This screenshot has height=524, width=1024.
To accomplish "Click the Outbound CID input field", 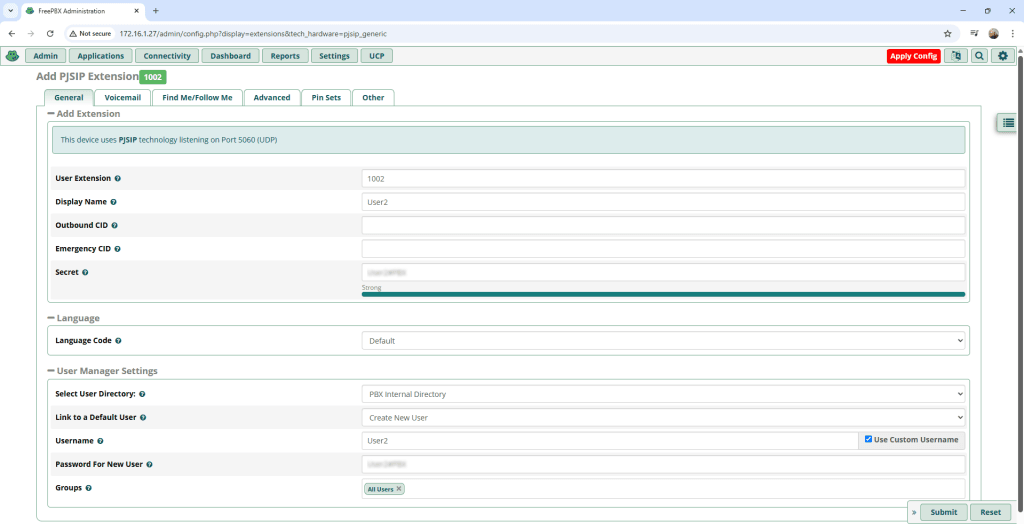I will [x=663, y=225].
